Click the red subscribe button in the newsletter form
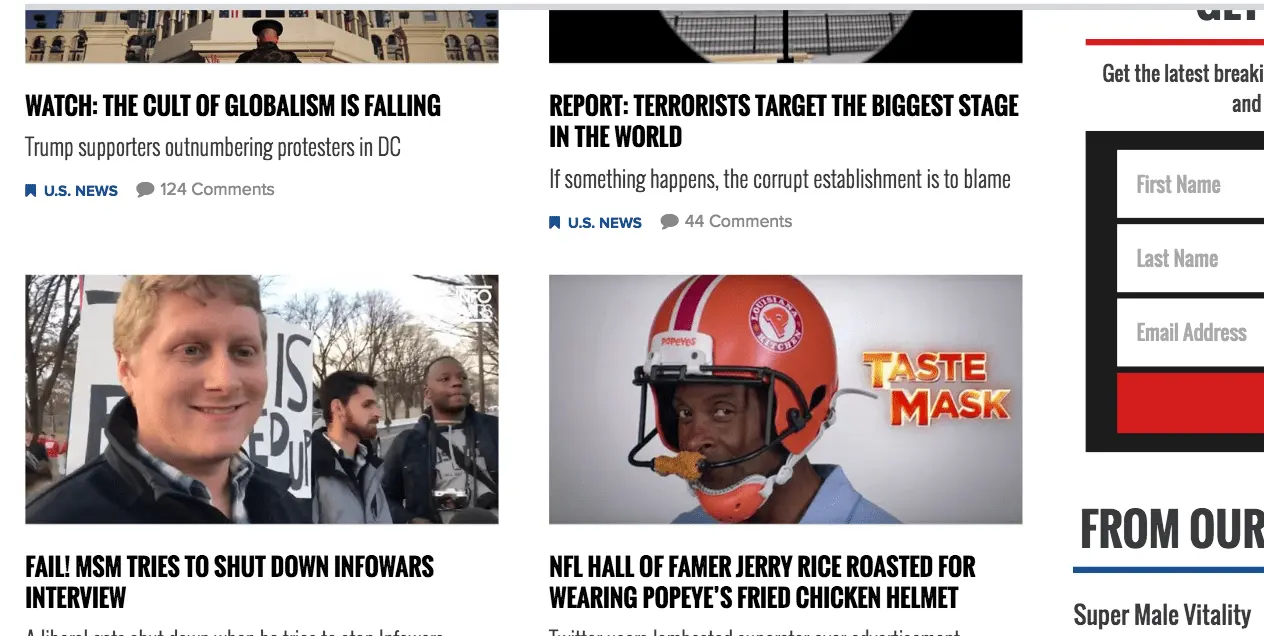 click(x=1190, y=403)
